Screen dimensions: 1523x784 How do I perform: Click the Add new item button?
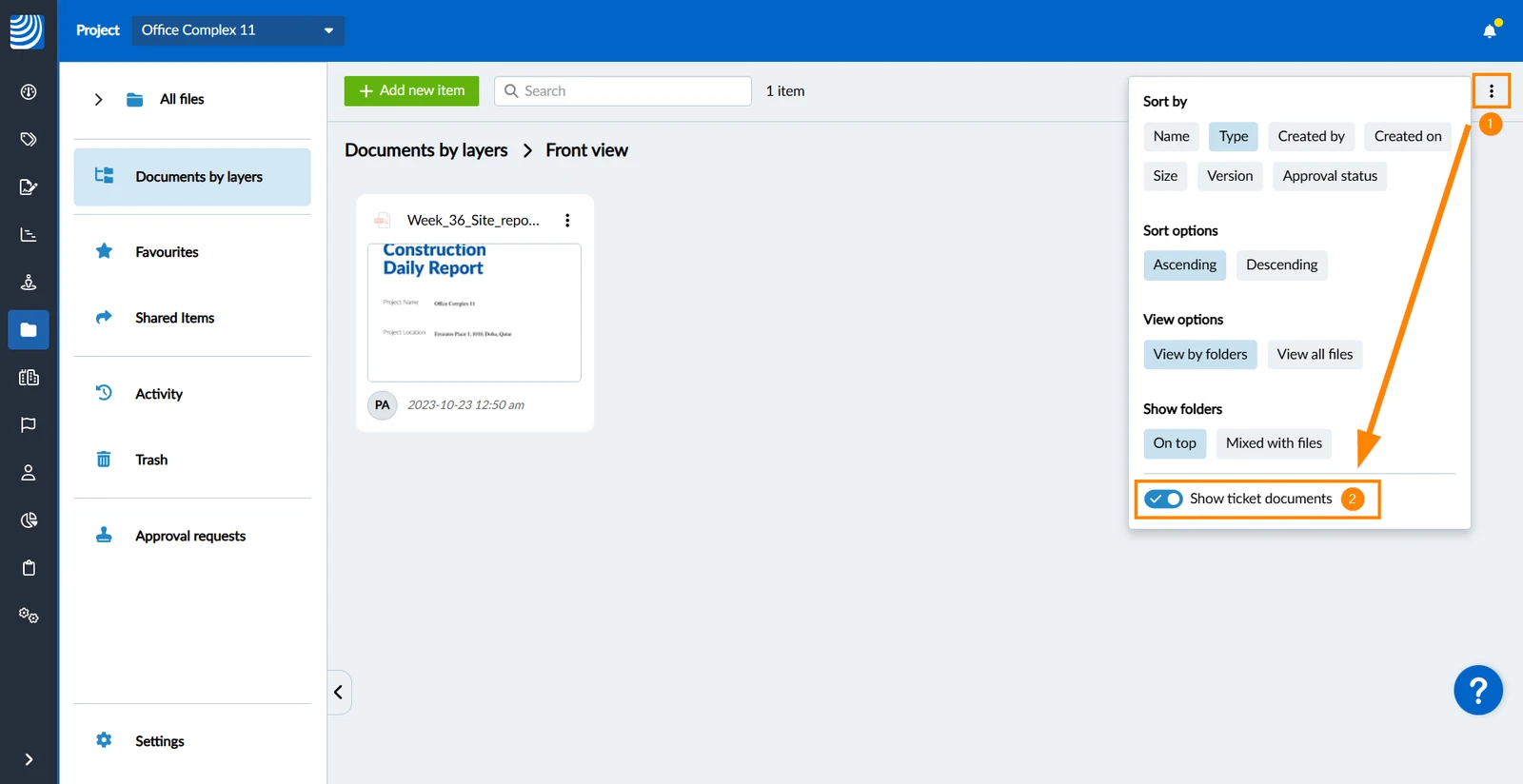click(x=411, y=90)
